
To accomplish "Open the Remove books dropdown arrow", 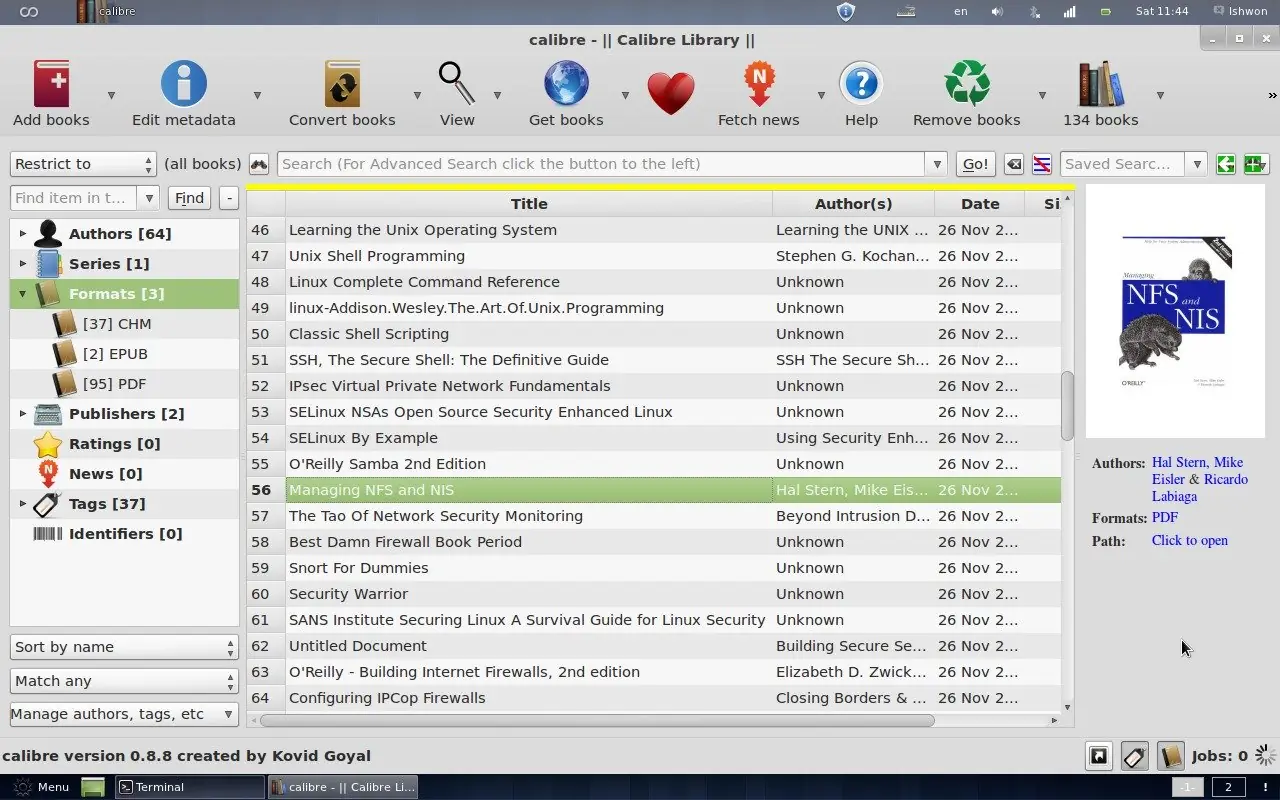I will [x=1042, y=96].
